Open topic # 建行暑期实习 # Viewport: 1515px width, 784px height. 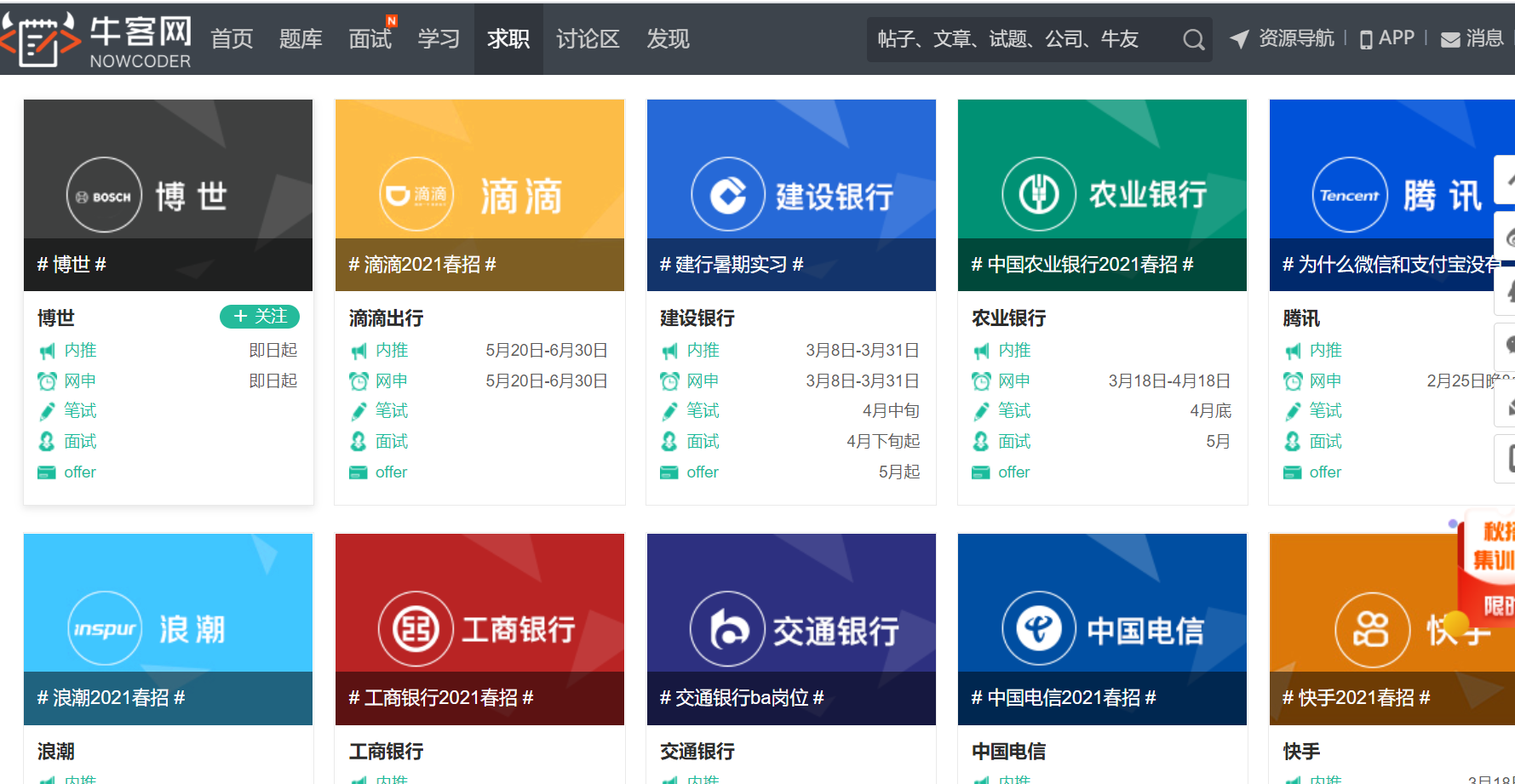732,265
